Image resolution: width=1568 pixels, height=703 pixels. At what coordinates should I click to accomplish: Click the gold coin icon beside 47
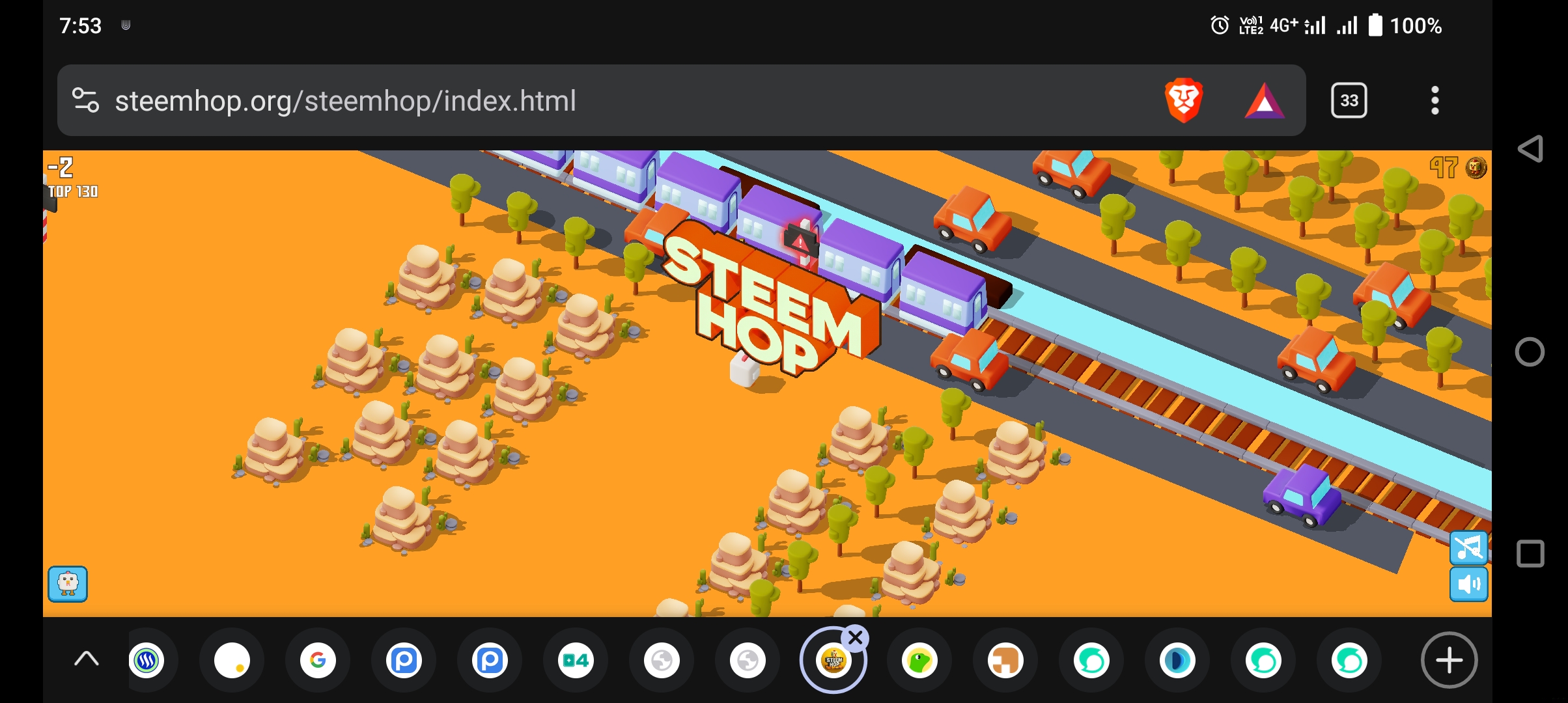click(1476, 167)
